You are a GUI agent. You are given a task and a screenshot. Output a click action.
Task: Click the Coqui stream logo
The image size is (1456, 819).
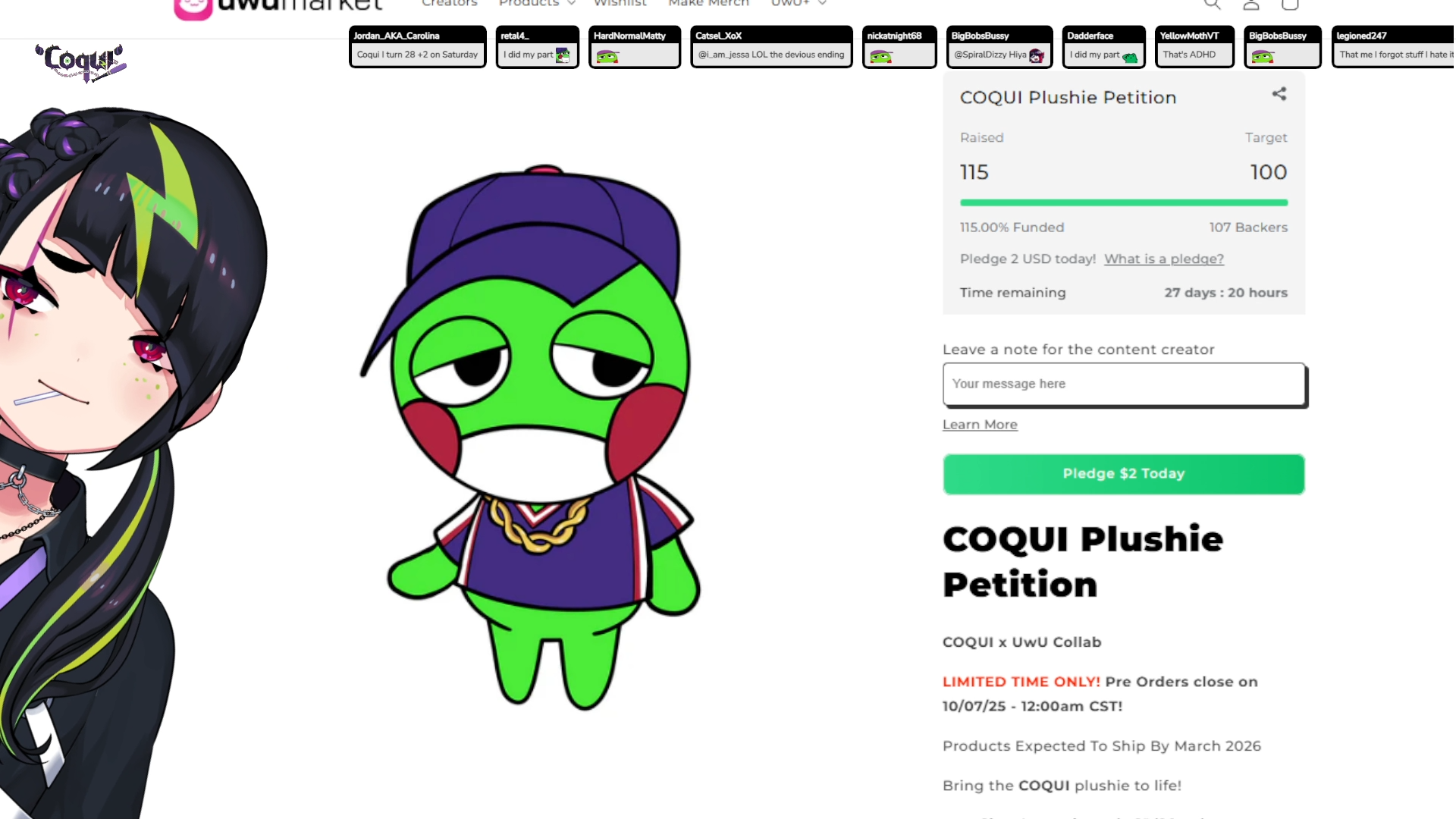point(81,62)
